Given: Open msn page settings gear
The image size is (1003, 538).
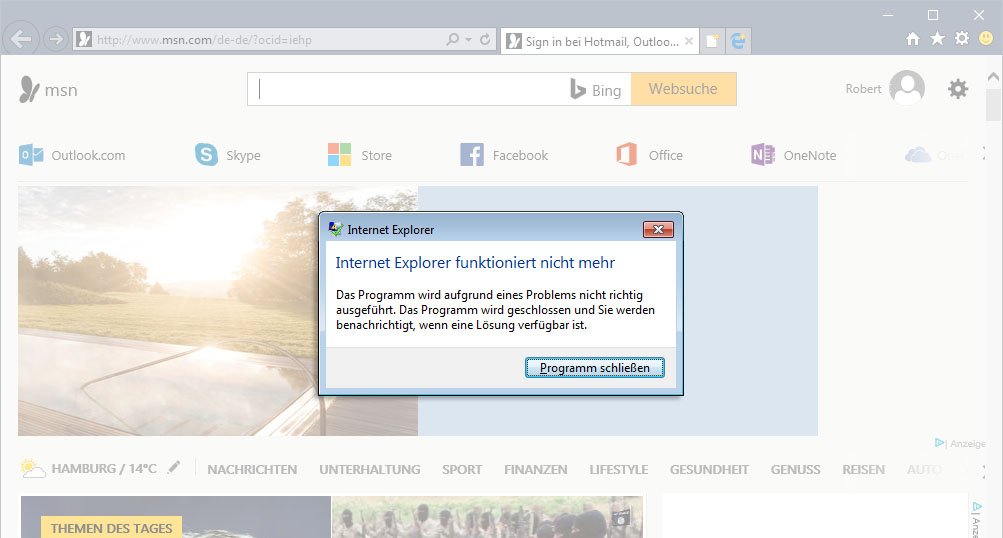Looking at the screenshot, I should tap(958, 89).
